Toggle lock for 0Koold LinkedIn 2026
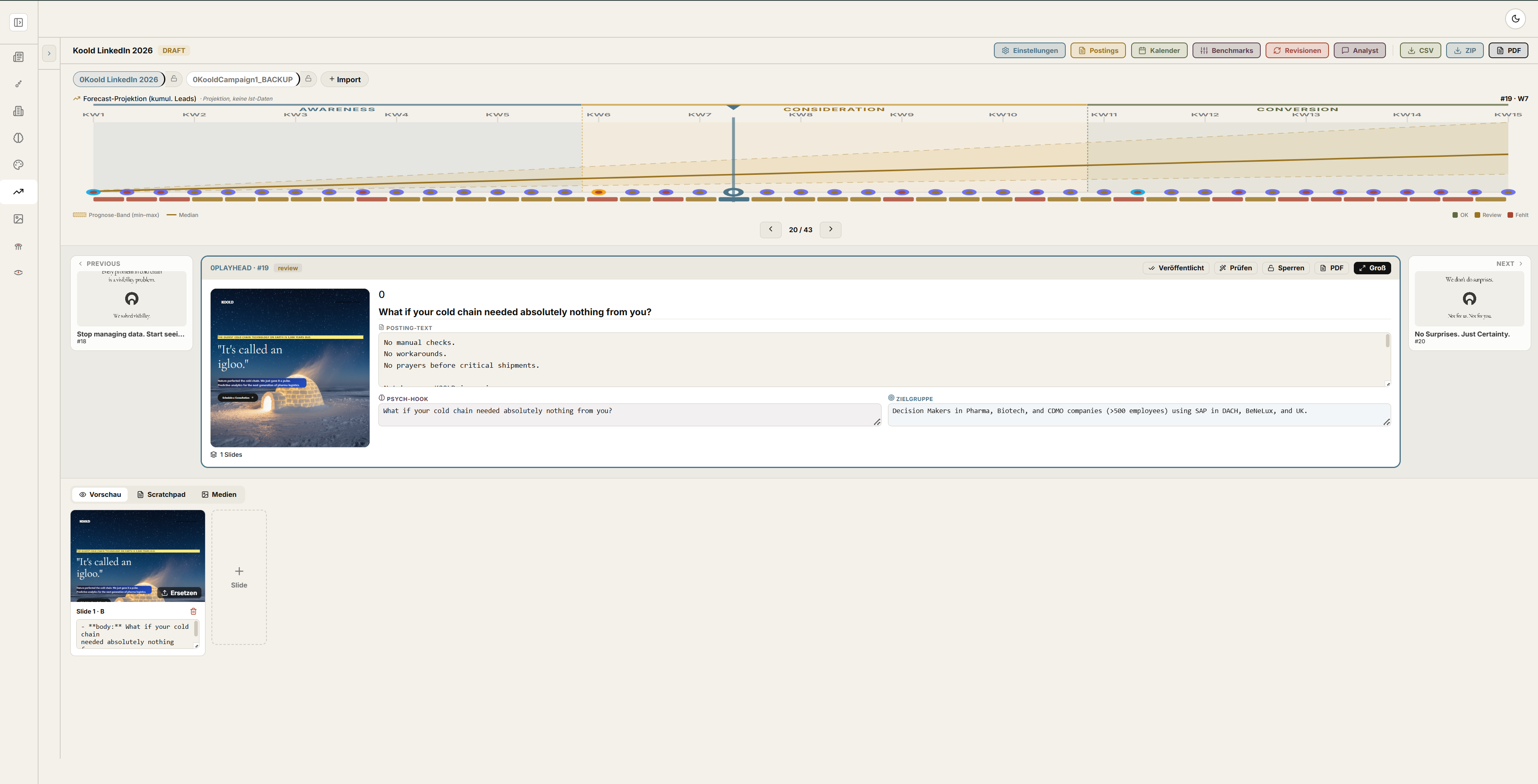The height and width of the screenshot is (784, 1538). (174, 79)
